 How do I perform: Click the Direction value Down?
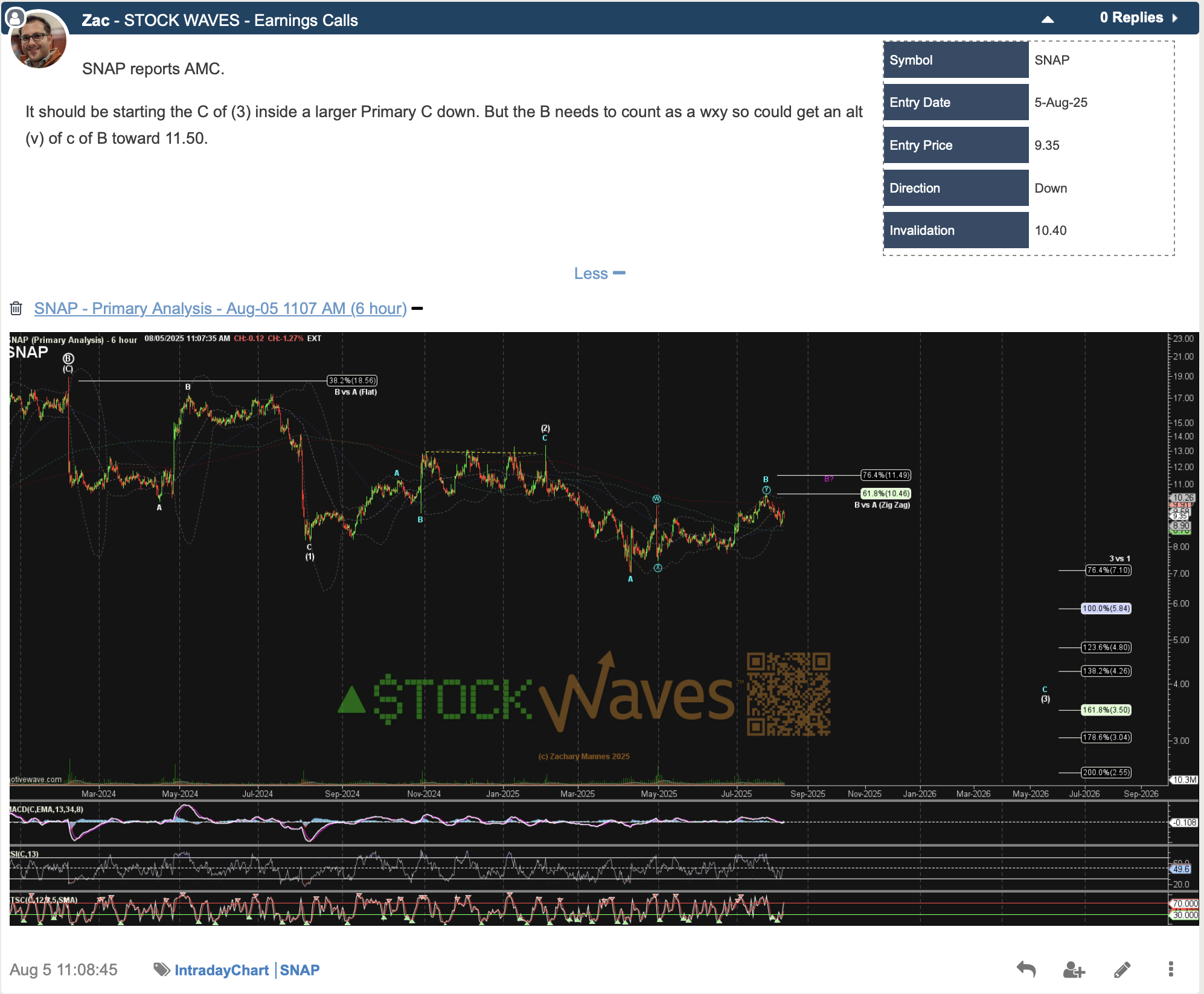[x=1051, y=188]
